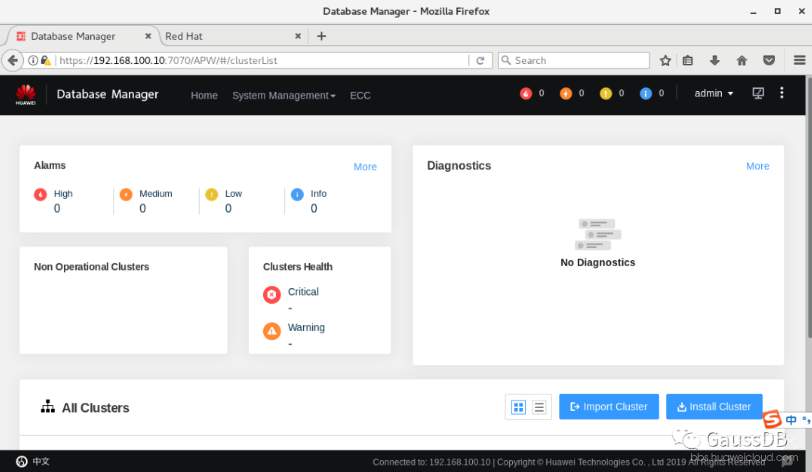Click Warning label in Clusters Health
The height and width of the screenshot is (472, 812).
(307, 327)
